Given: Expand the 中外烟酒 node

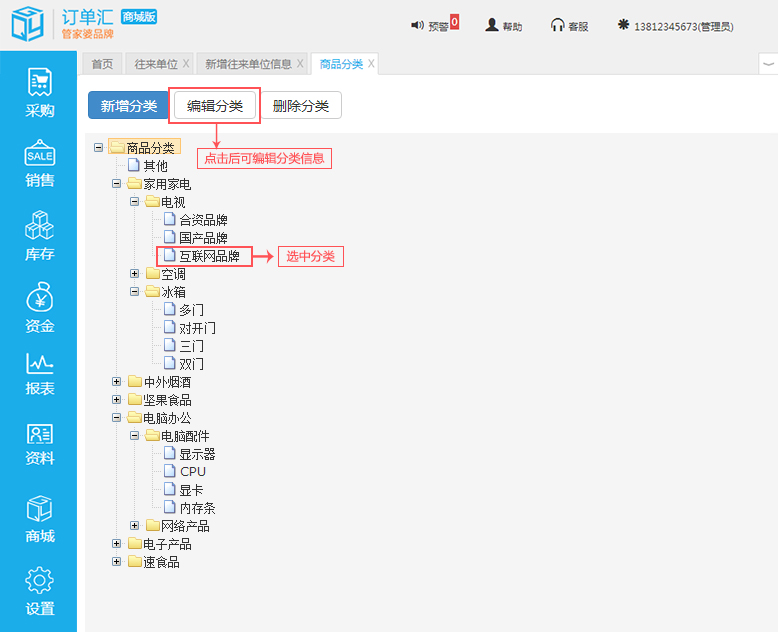Looking at the screenshot, I should 116,382.
